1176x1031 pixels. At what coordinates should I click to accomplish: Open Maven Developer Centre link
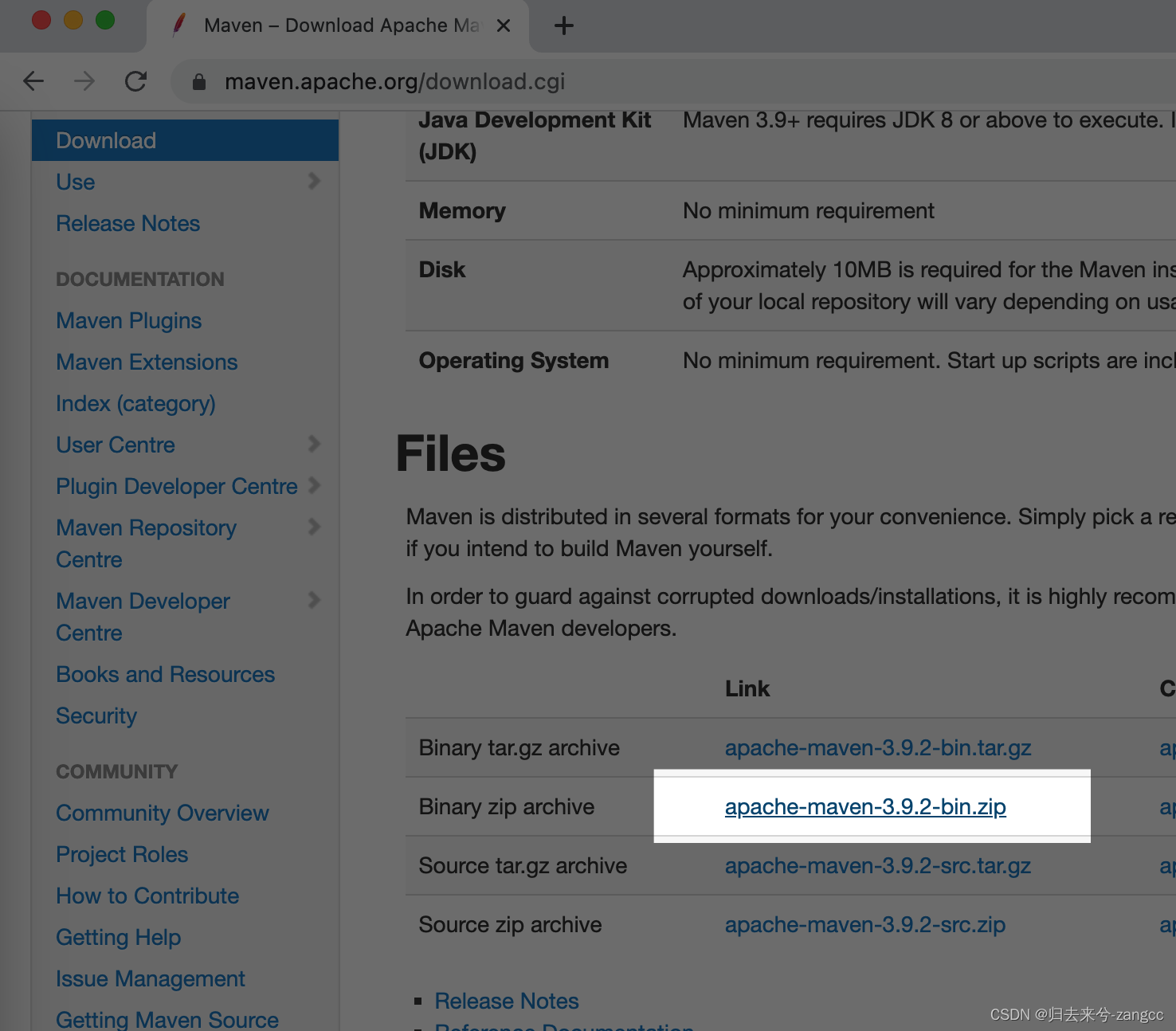coord(143,617)
